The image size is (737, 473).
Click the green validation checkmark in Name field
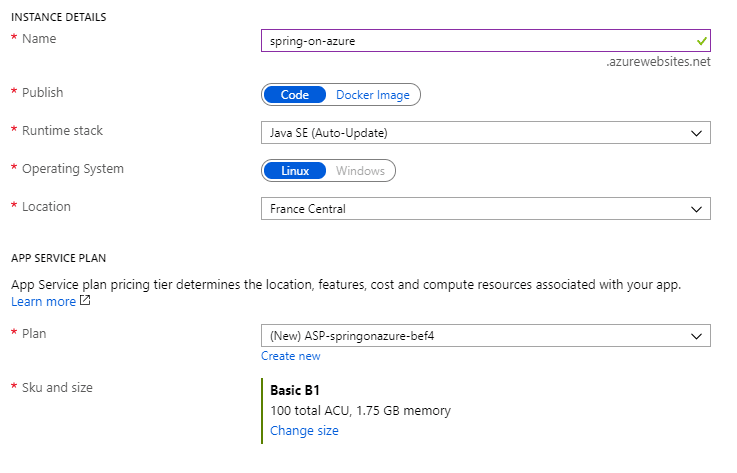(702, 41)
